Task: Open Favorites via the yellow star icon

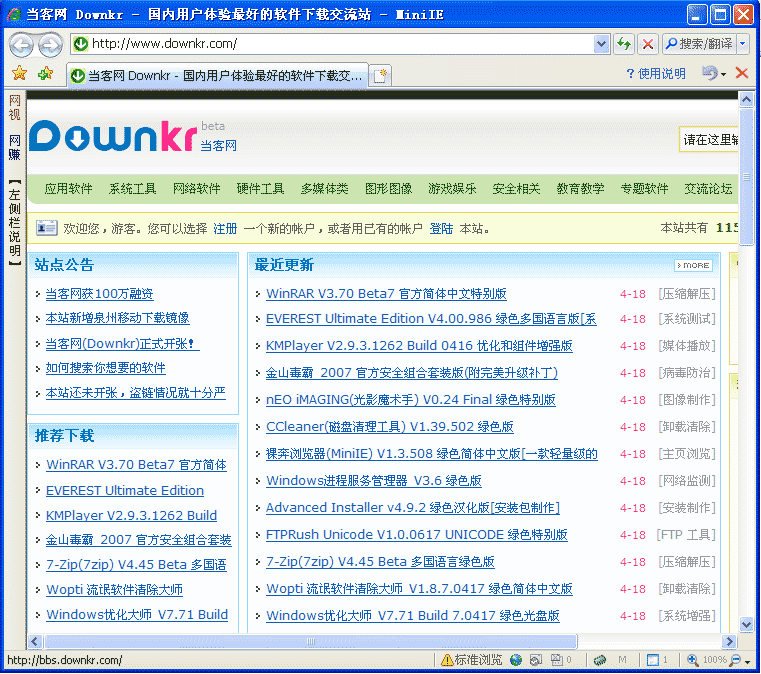Action: [19, 73]
